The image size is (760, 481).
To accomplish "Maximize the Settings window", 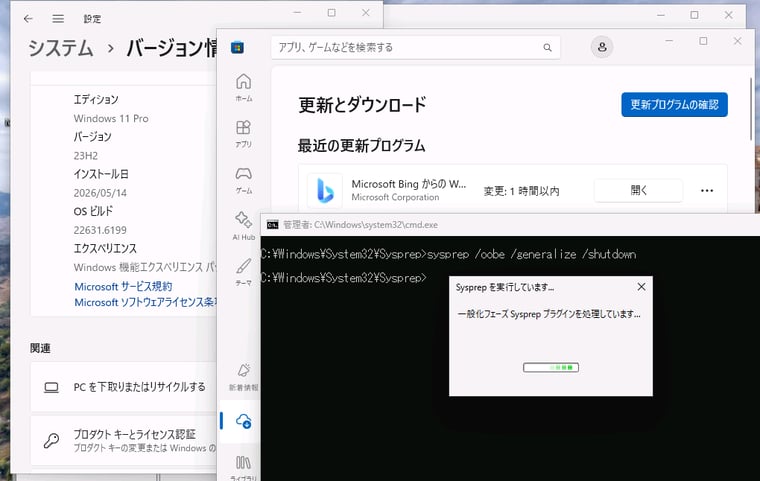I will (332, 13).
